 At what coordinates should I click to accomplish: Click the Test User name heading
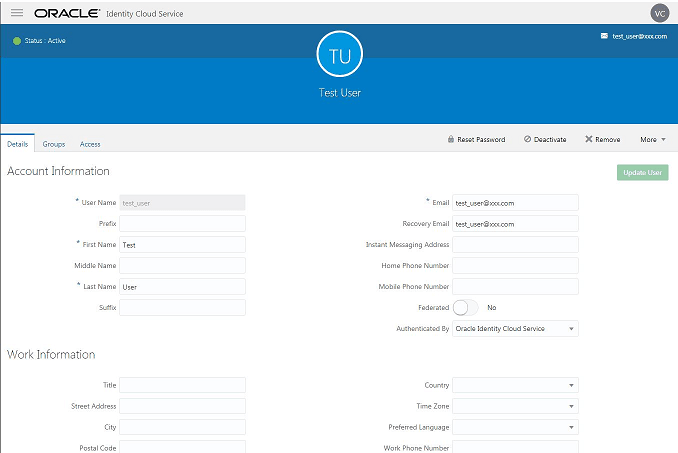[340, 93]
